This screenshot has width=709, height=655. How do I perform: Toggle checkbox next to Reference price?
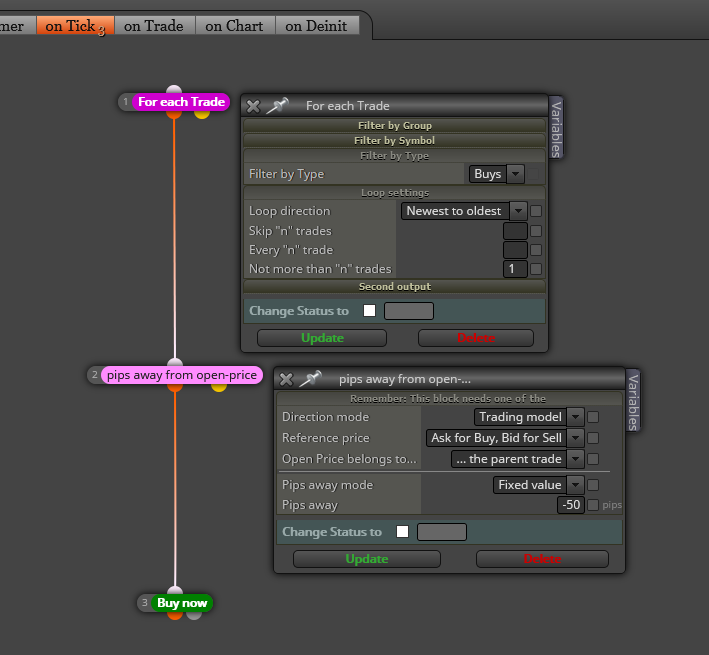(593, 438)
